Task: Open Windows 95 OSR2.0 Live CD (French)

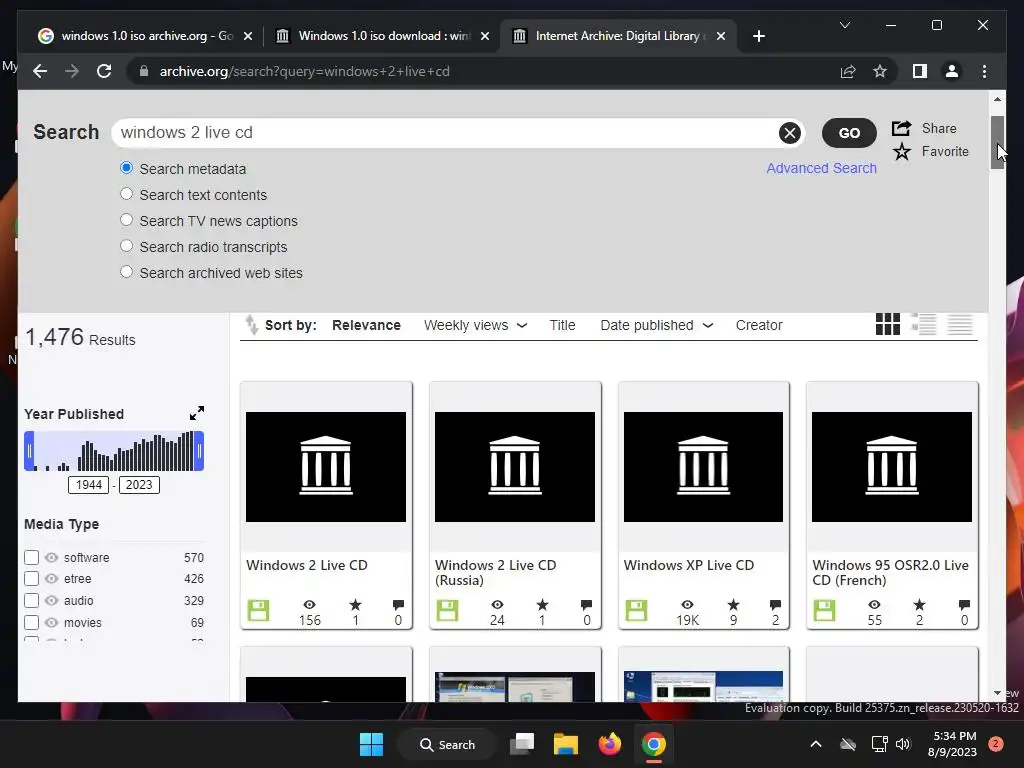Action: tap(890, 573)
